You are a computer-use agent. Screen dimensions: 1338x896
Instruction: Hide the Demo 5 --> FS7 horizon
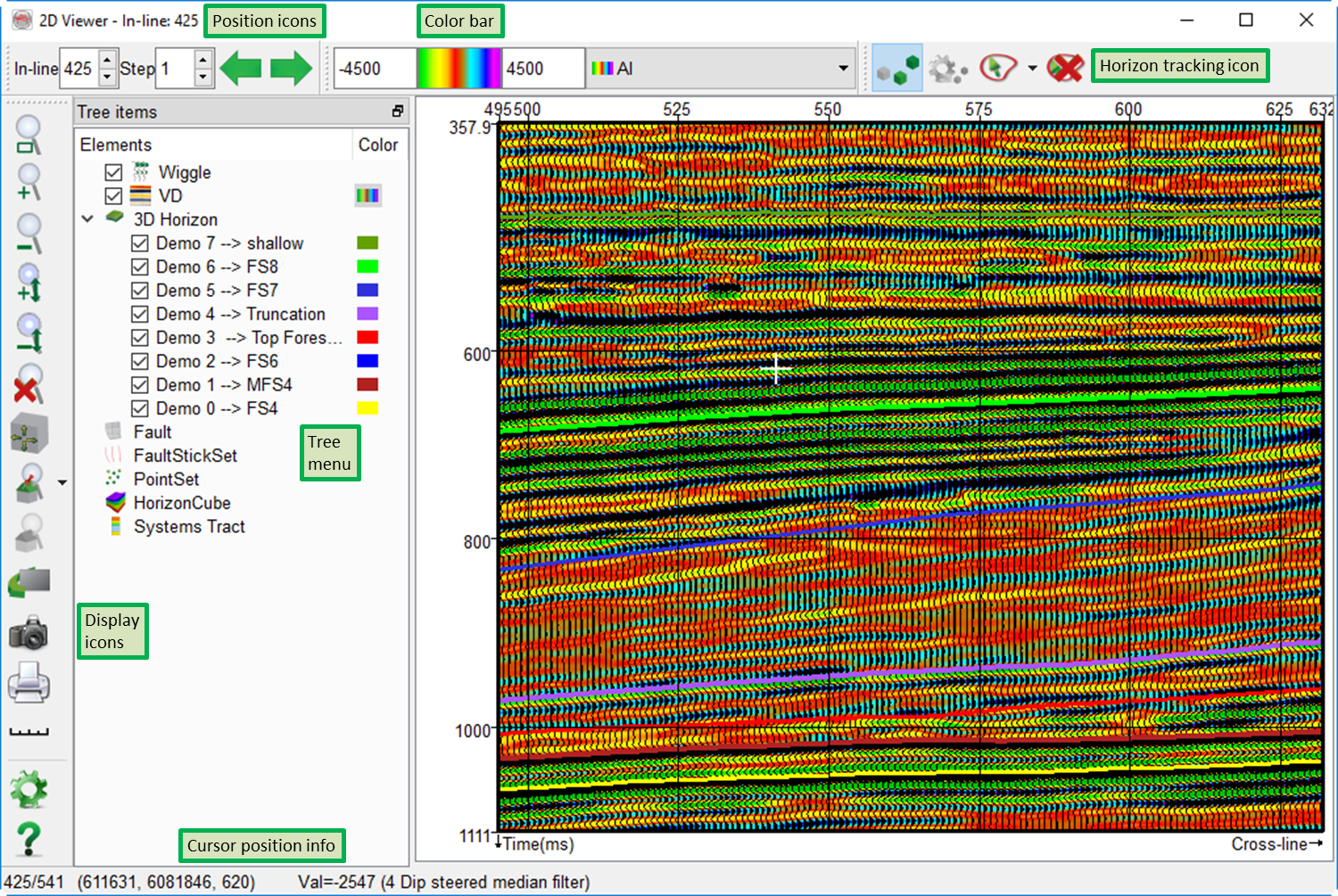(x=140, y=291)
